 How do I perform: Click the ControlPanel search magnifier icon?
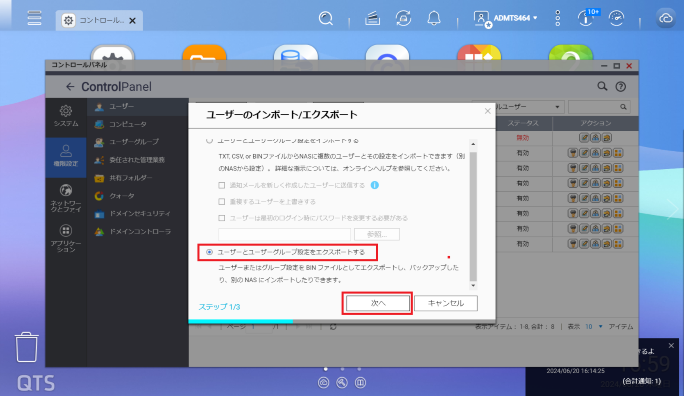pyautogui.click(x=602, y=86)
